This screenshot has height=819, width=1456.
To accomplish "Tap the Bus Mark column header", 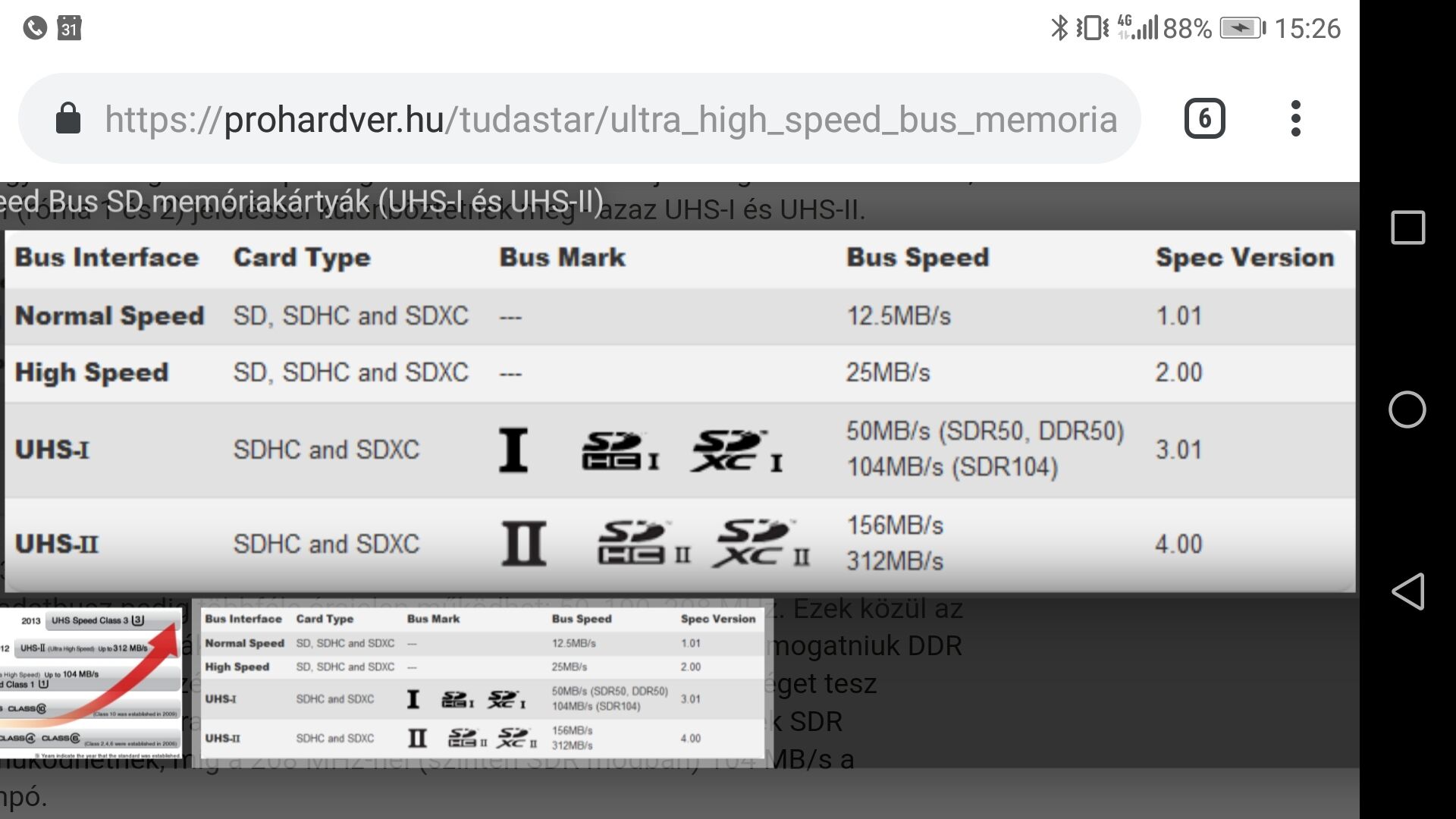I will coord(563,258).
